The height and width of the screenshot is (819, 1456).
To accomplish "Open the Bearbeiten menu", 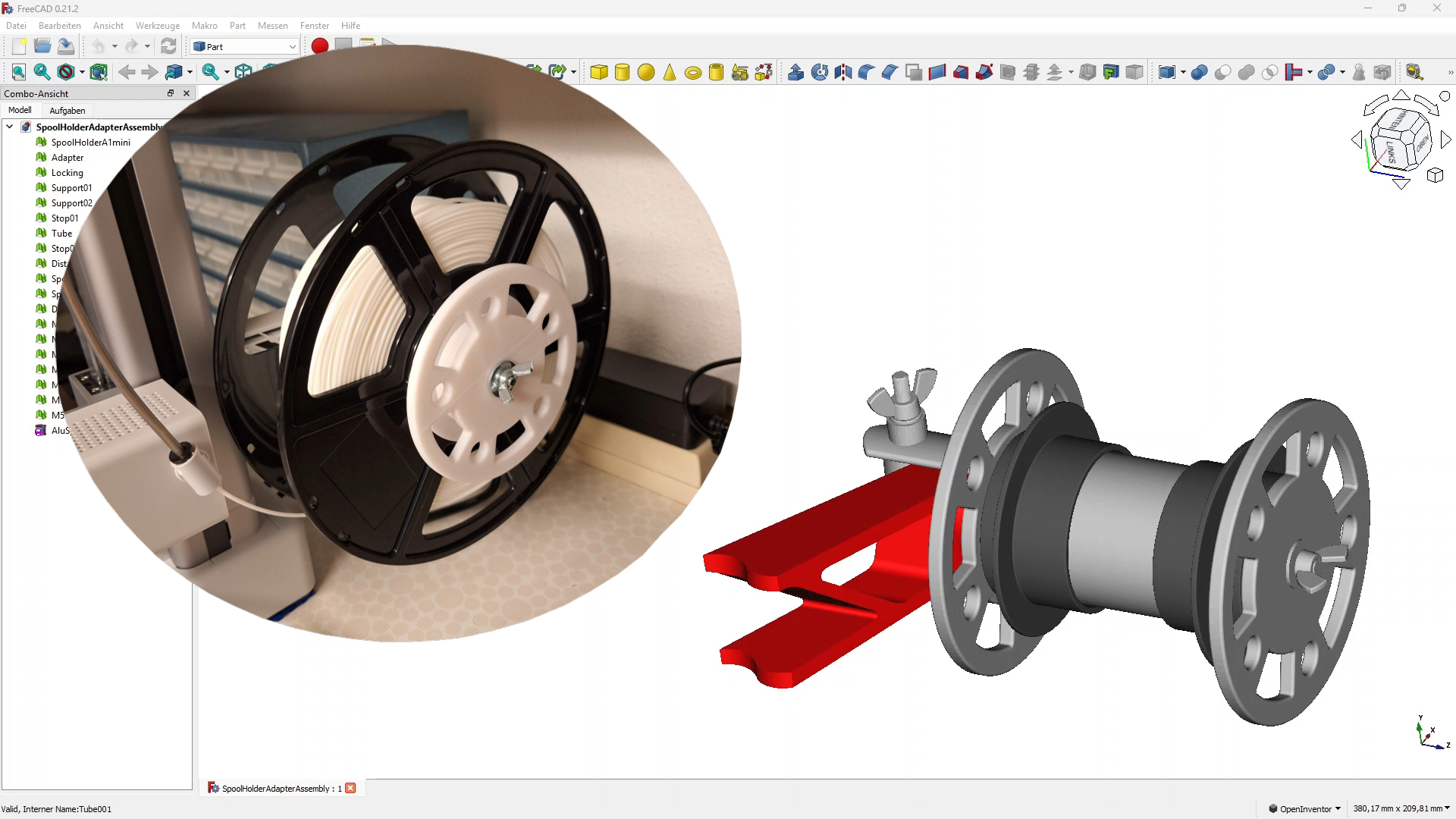I will pyautogui.click(x=60, y=25).
